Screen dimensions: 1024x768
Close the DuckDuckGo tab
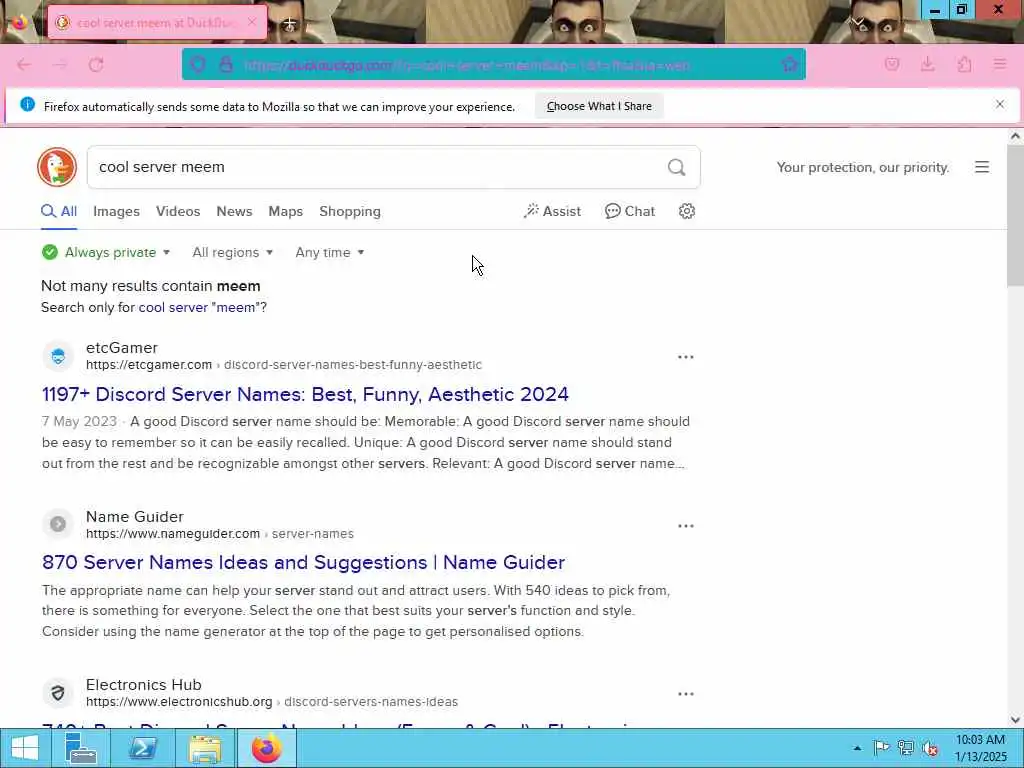[x=252, y=22]
